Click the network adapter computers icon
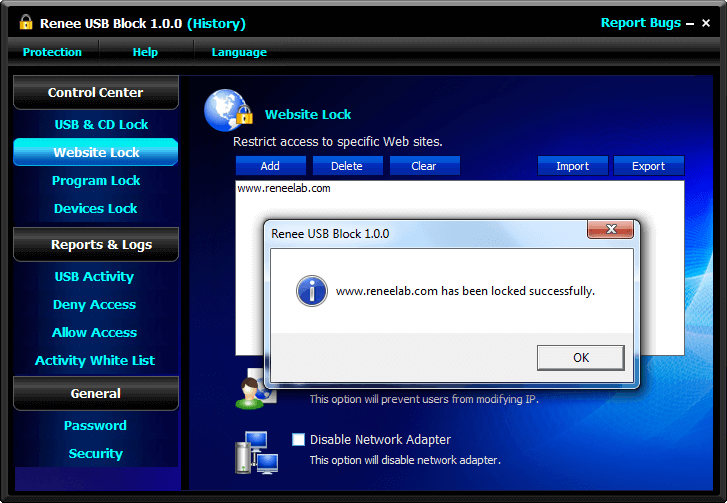 tap(254, 451)
